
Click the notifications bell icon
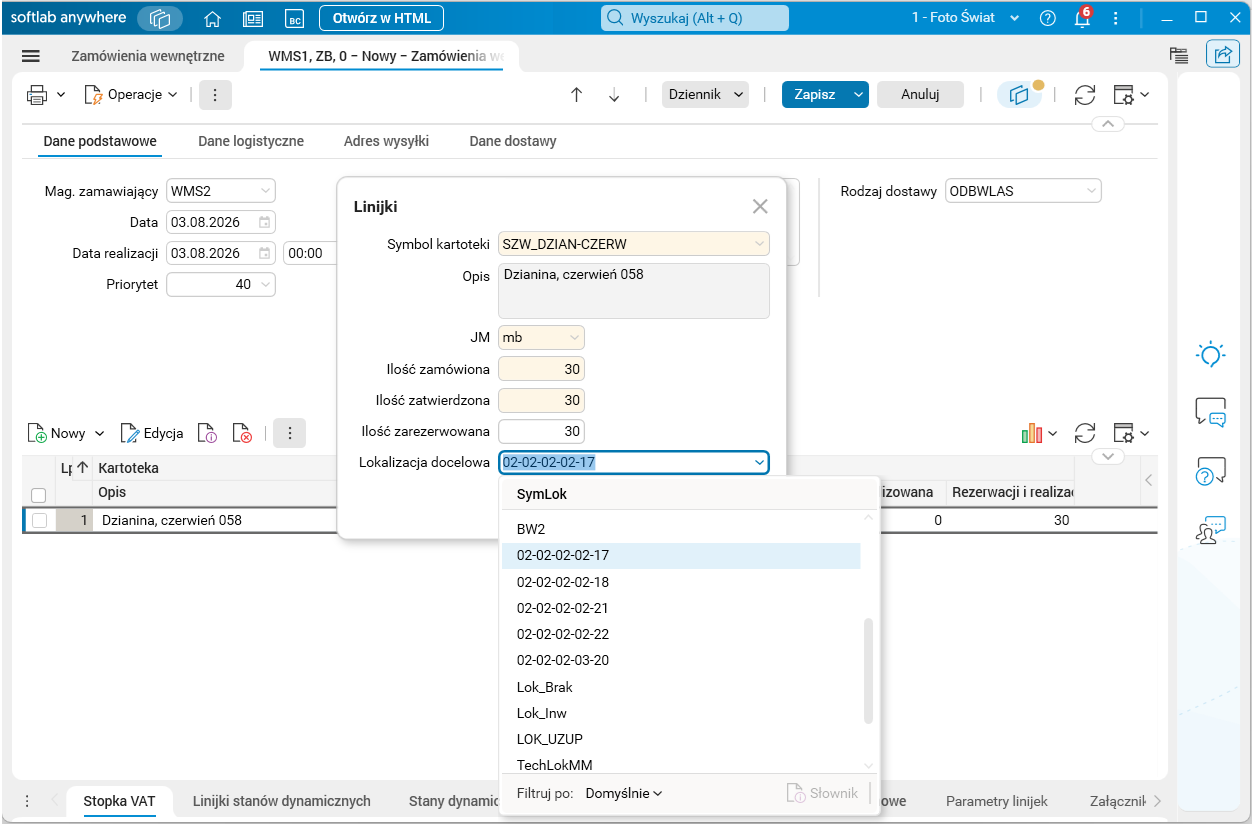click(x=1082, y=18)
